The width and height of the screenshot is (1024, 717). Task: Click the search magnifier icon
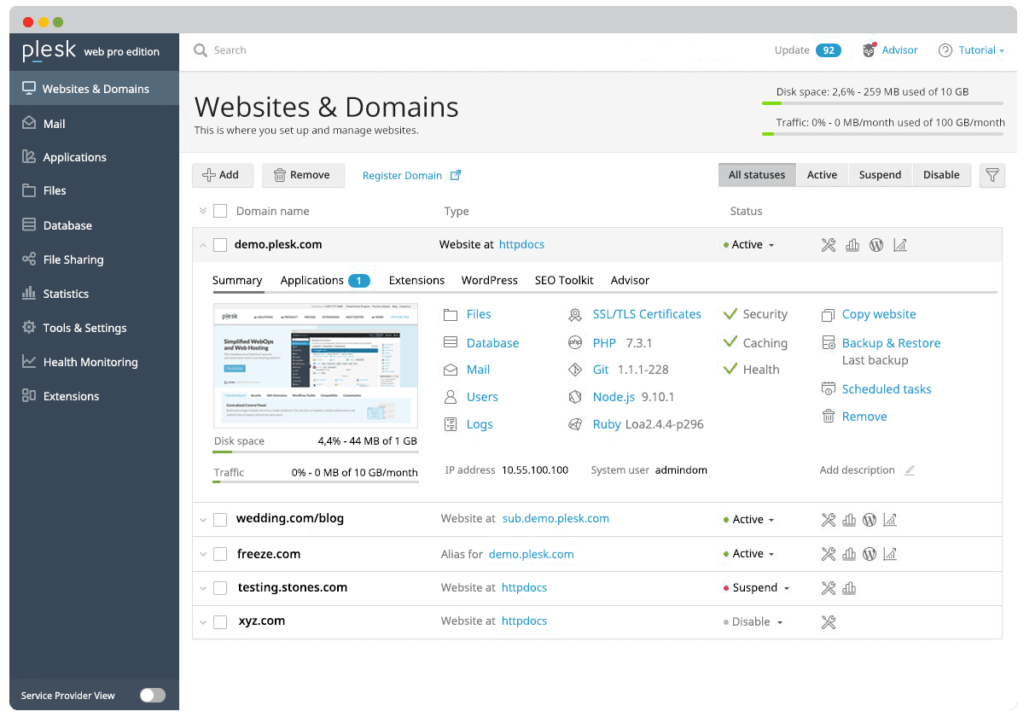(x=200, y=50)
